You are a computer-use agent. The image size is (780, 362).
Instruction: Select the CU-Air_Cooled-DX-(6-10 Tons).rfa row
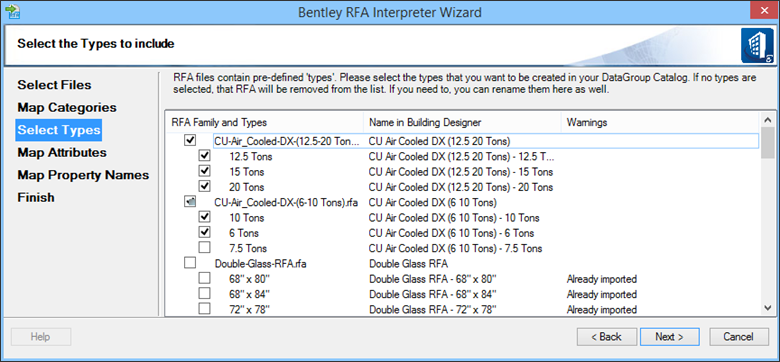point(462,202)
